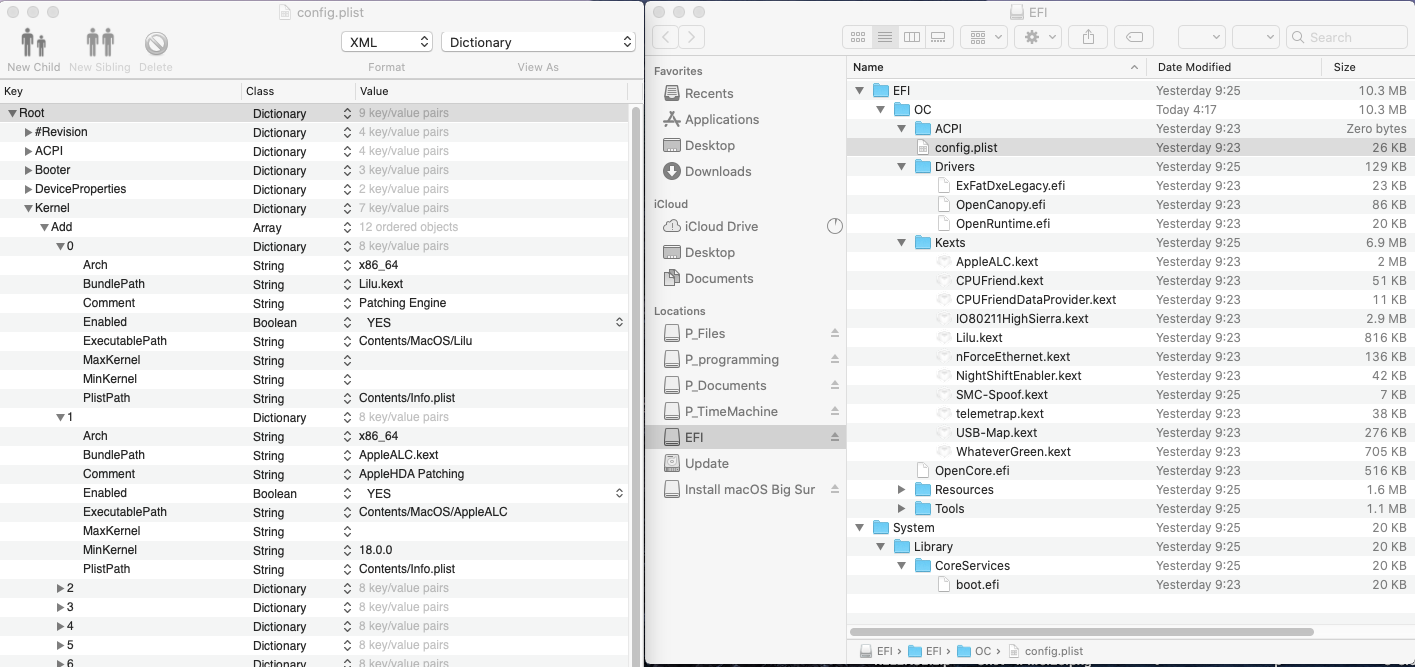Open the Dictionary View As dropdown
This screenshot has width=1415, height=667.
tap(538, 42)
